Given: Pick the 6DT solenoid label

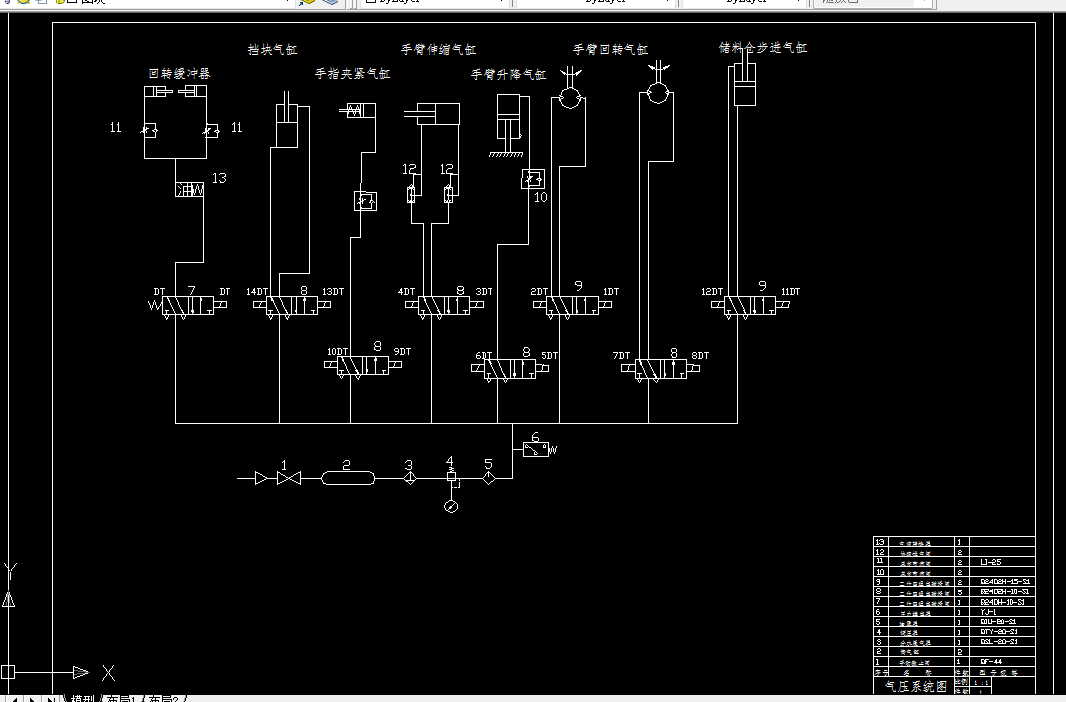Looking at the screenshot, I should point(483,355).
